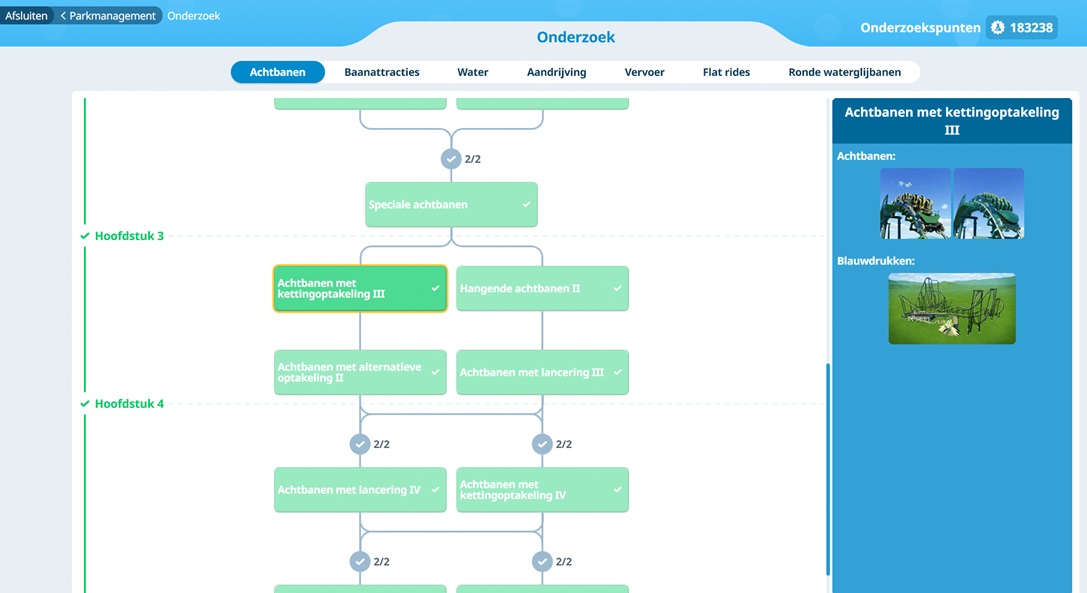Click the 183238 research points value
This screenshot has width=1087, height=593.
[1031, 28]
